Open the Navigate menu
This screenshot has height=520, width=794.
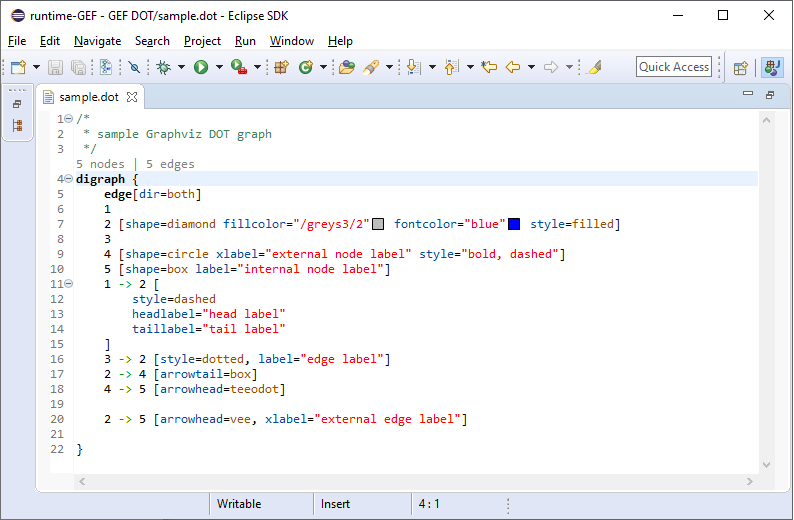click(x=97, y=41)
